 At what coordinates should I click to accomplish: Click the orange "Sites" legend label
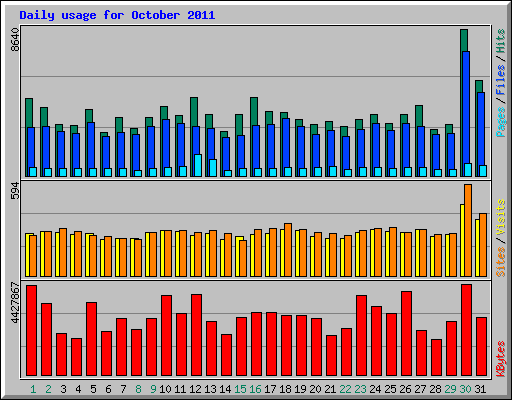click(x=501, y=262)
